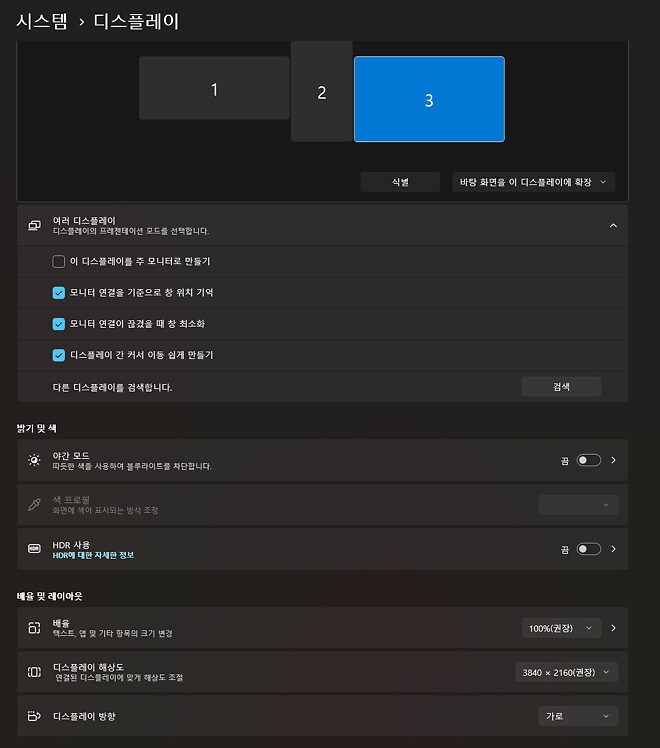Click the display orientation icon
The width and height of the screenshot is (660, 748).
tap(34, 716)
